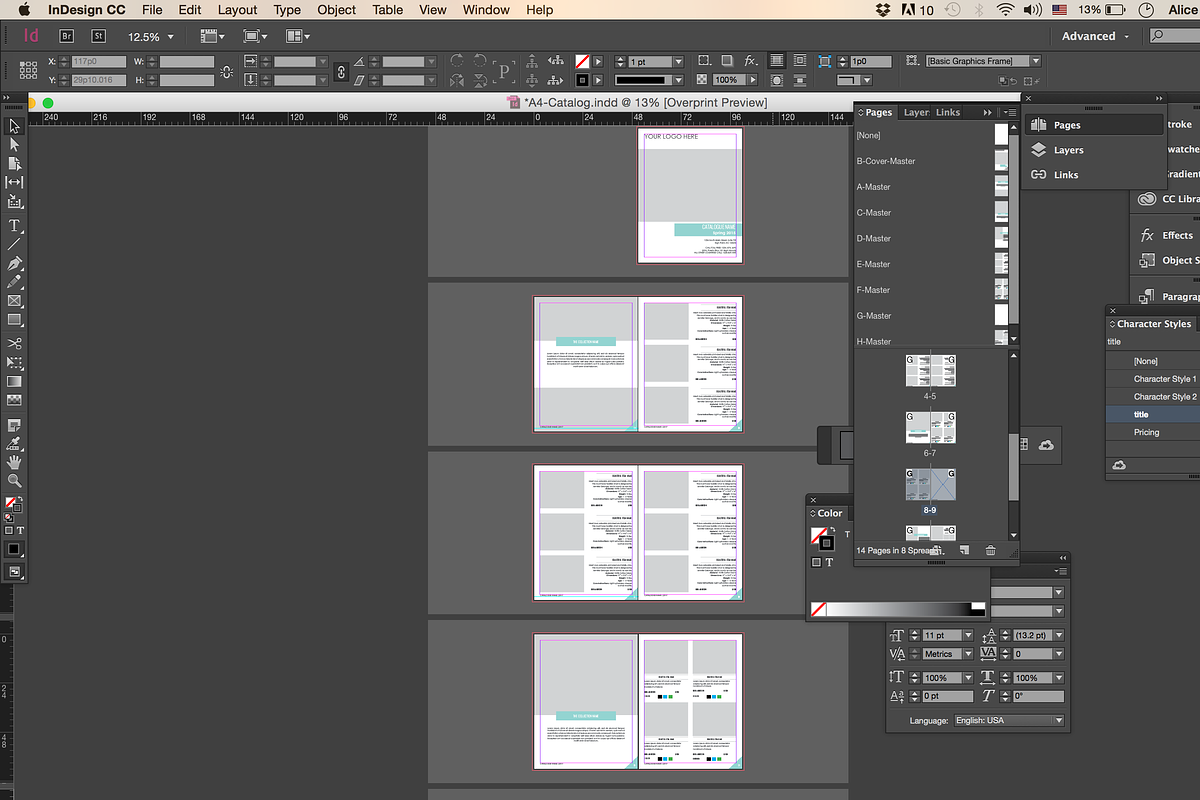Select the Gradient Feather tool
The width and height of the screenshot is (1200, 800).
pos(14,399)
